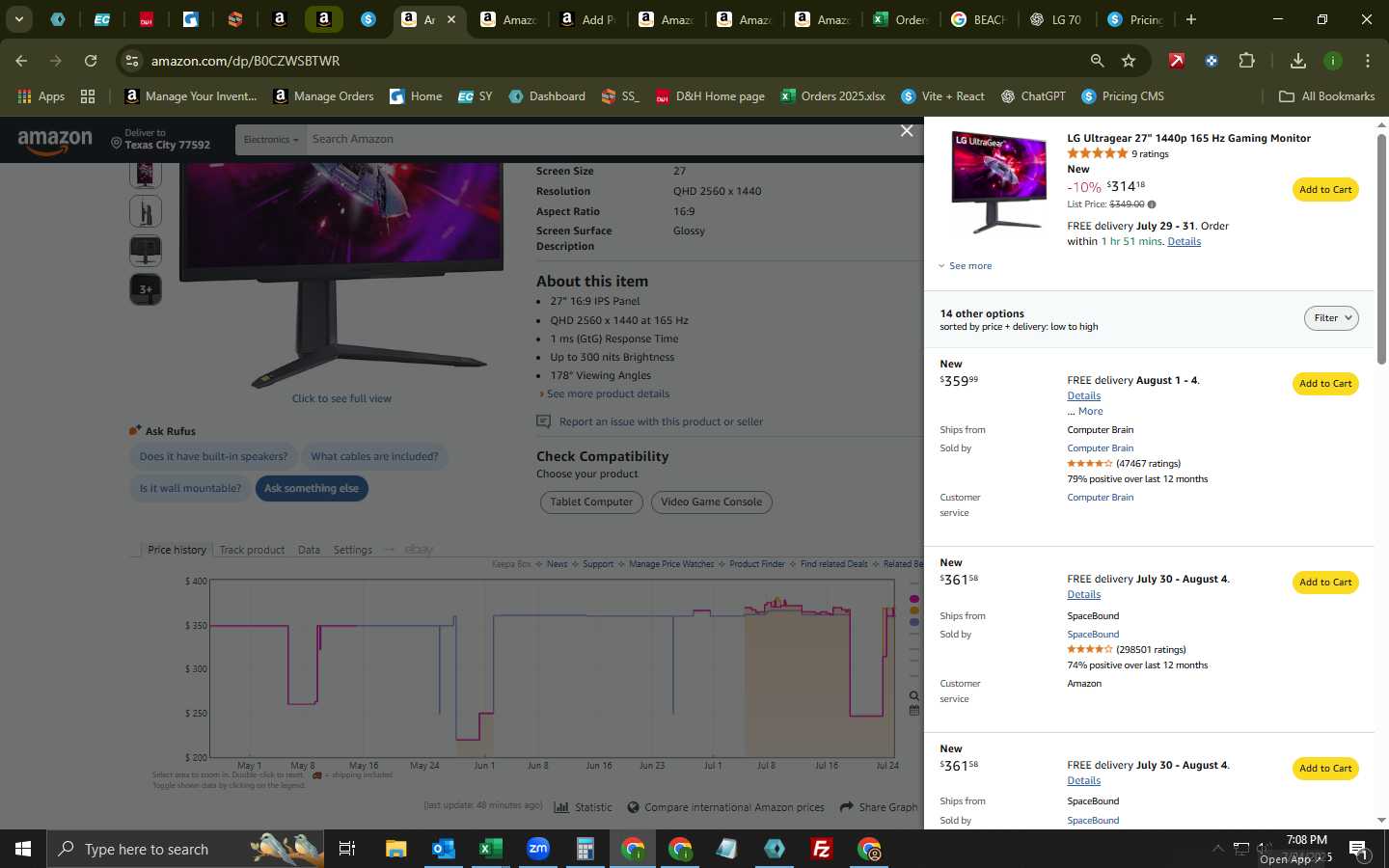
Task: Open Keepa Data tab
Action: click(x=309, y=550)
